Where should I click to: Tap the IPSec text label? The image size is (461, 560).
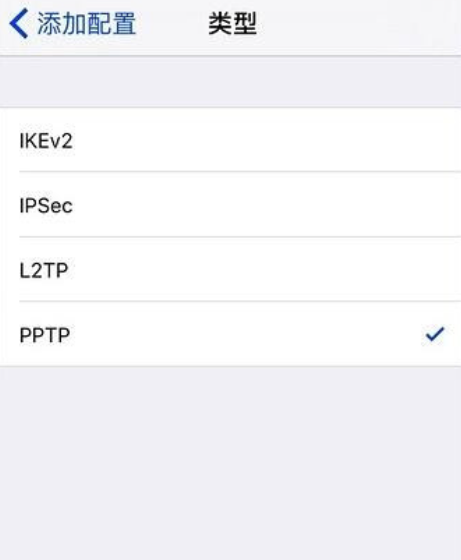coord(46,206)
